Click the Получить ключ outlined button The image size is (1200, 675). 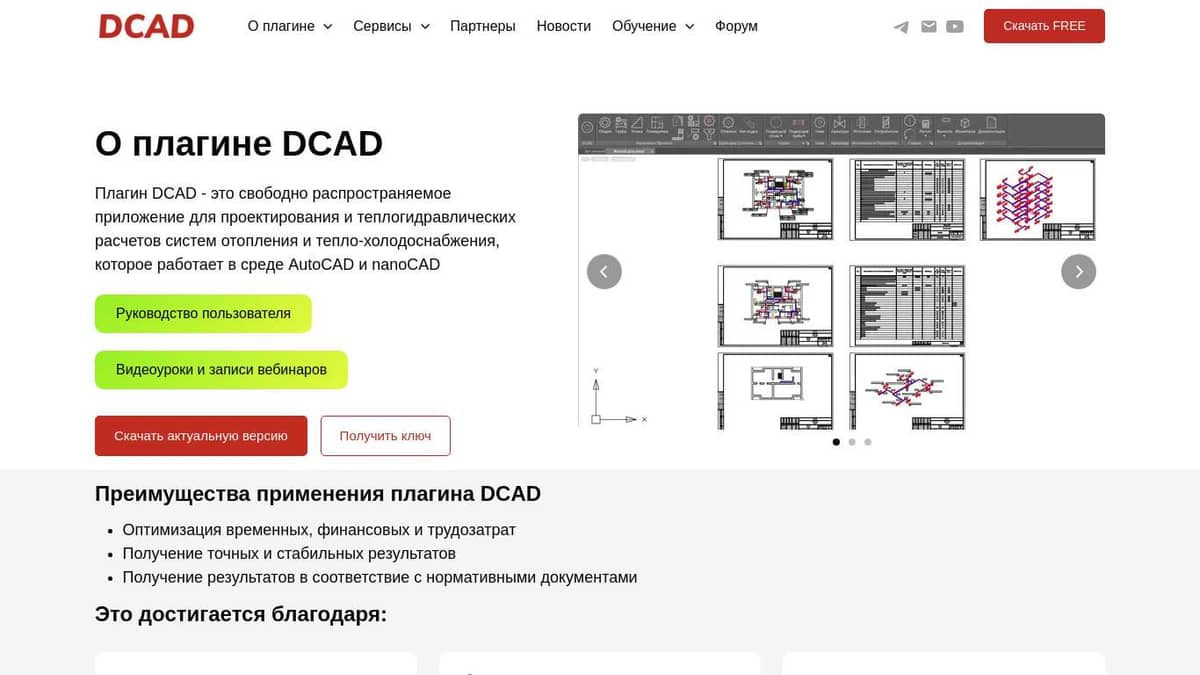click(x=385, y=435)
